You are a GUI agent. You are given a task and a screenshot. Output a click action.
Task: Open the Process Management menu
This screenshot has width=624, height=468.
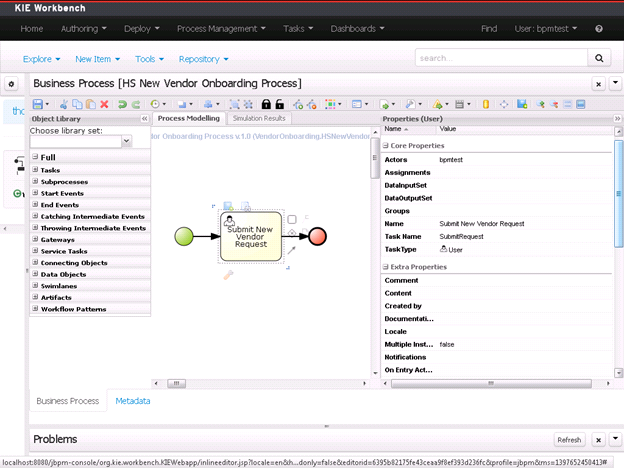point(221,29)
